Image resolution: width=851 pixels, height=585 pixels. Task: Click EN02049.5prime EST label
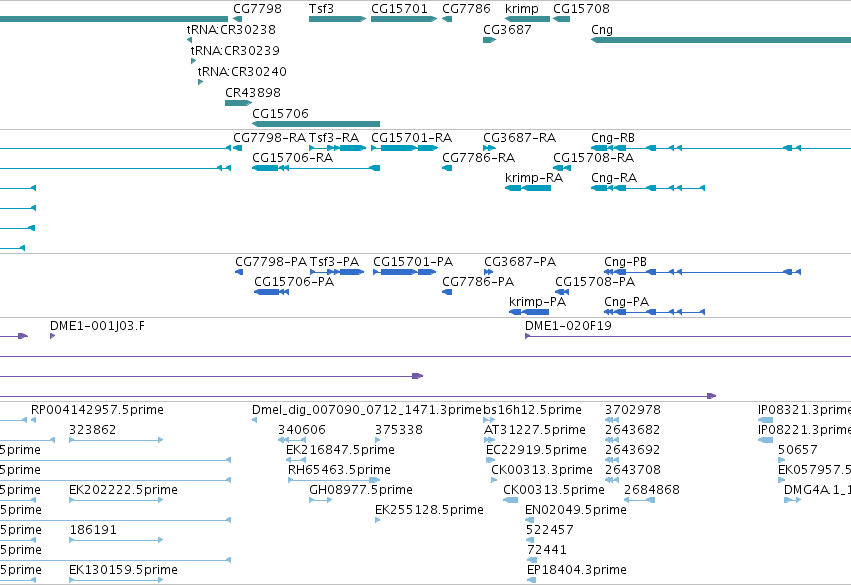coord(576,510)
